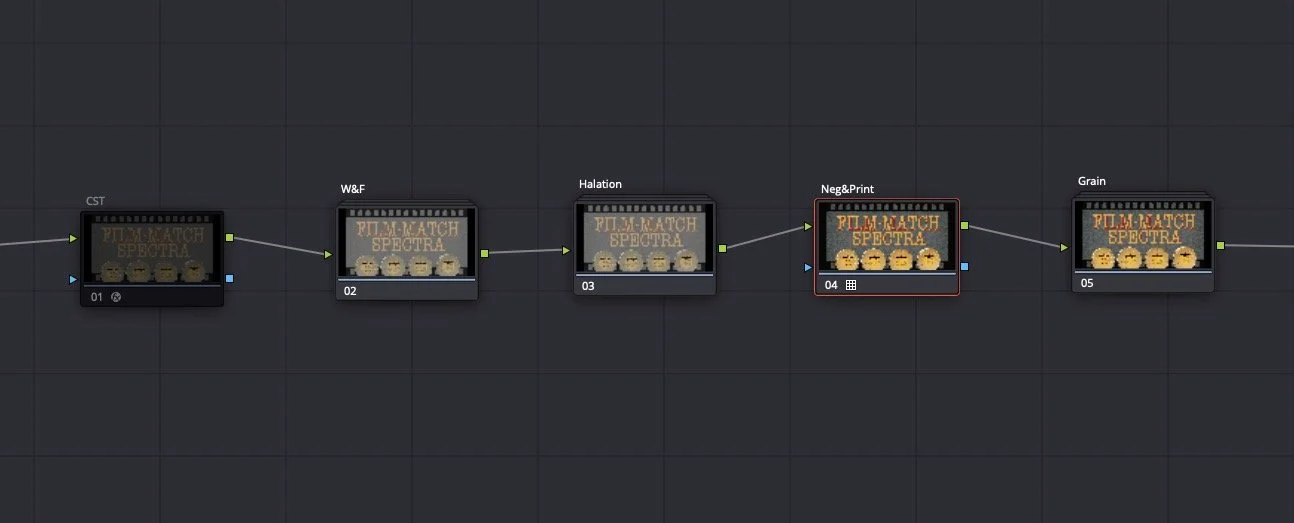1294x523 pixels.
Task: Click node number 02
Action: click(x=350, y=291)
